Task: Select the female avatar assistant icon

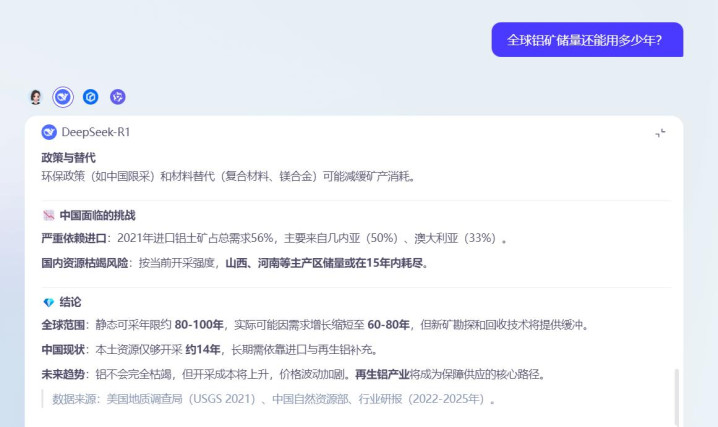Action: (36, 97)
